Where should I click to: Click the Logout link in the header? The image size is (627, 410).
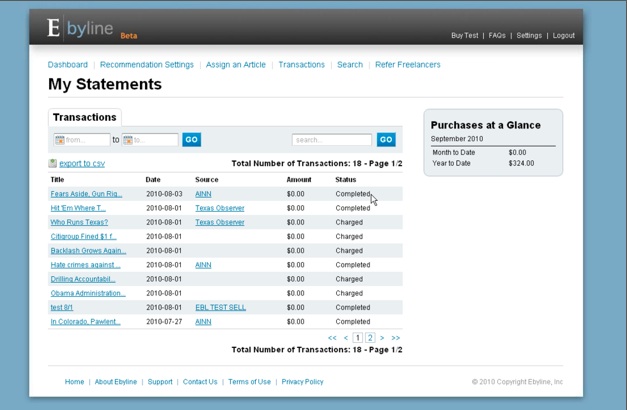click(x=564, y=36)
